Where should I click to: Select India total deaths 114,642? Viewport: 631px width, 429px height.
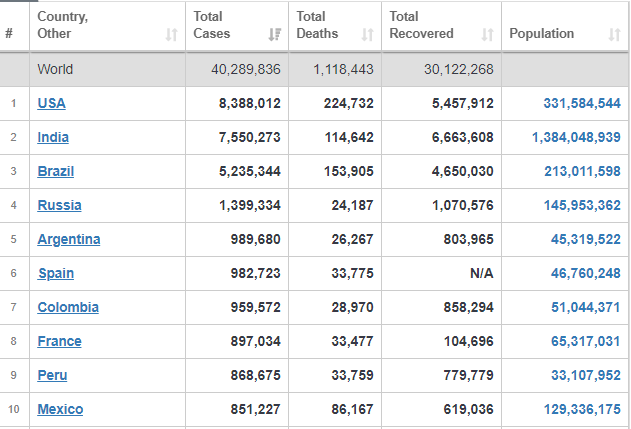click(x=349, y=137)
